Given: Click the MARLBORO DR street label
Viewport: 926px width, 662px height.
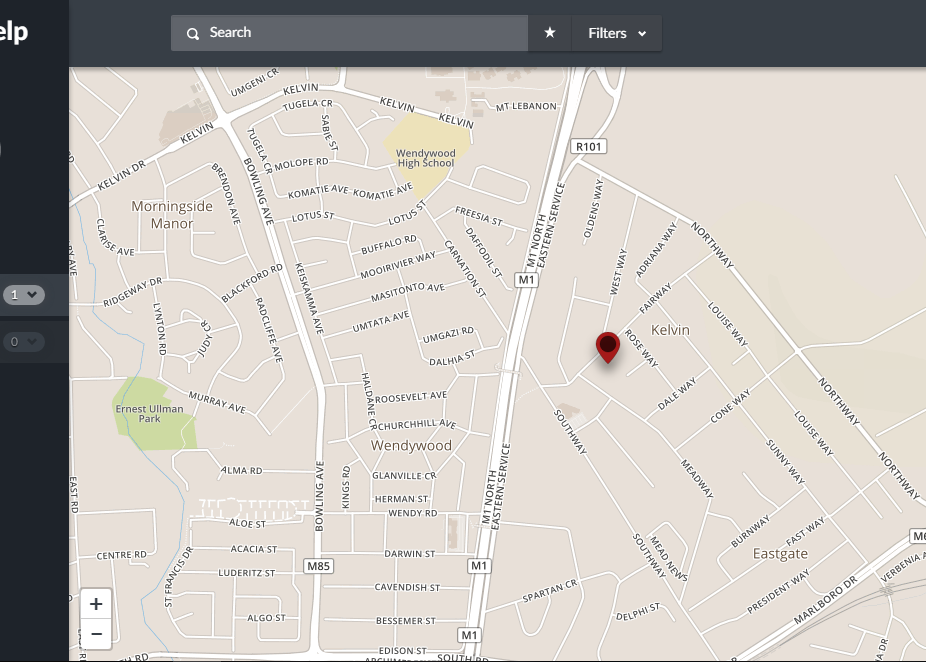Looking at the screenshot, I should pyautogui.click(x=825, y=601).
